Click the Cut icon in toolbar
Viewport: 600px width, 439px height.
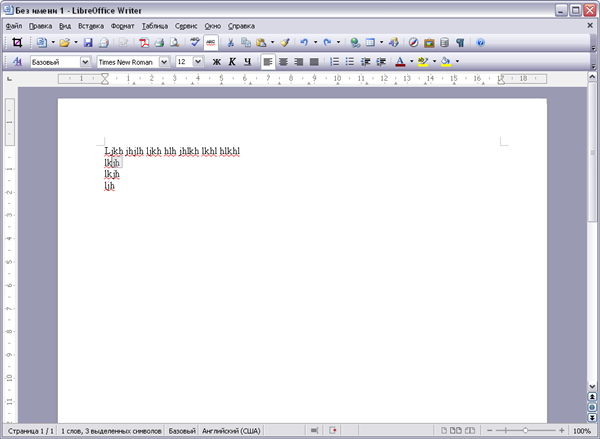click(x=230, y=43)
